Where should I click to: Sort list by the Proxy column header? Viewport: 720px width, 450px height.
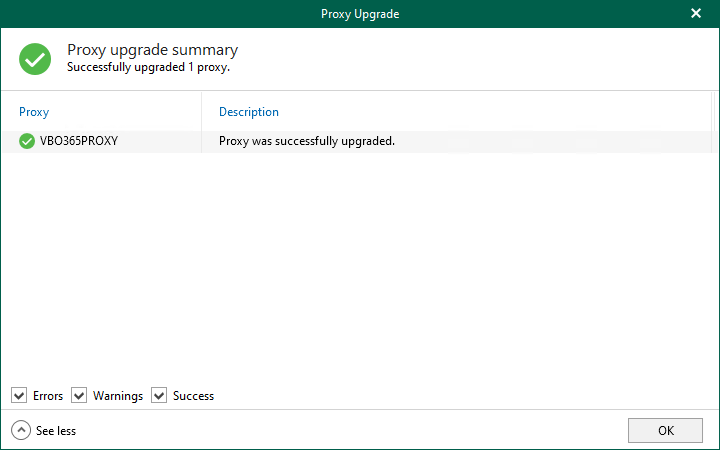tap(34, 112)
